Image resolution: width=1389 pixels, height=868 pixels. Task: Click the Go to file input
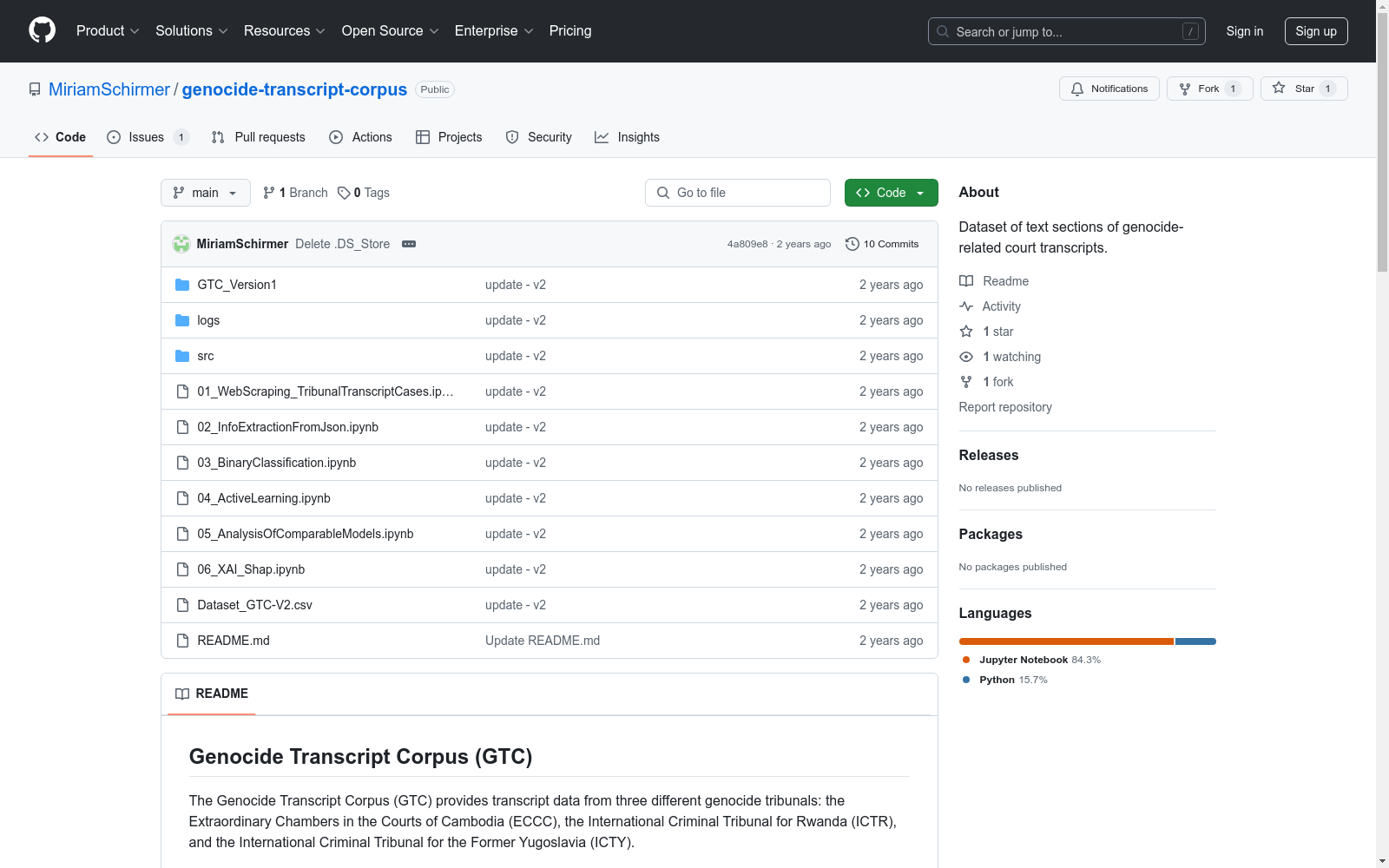[x=738, y=193]
